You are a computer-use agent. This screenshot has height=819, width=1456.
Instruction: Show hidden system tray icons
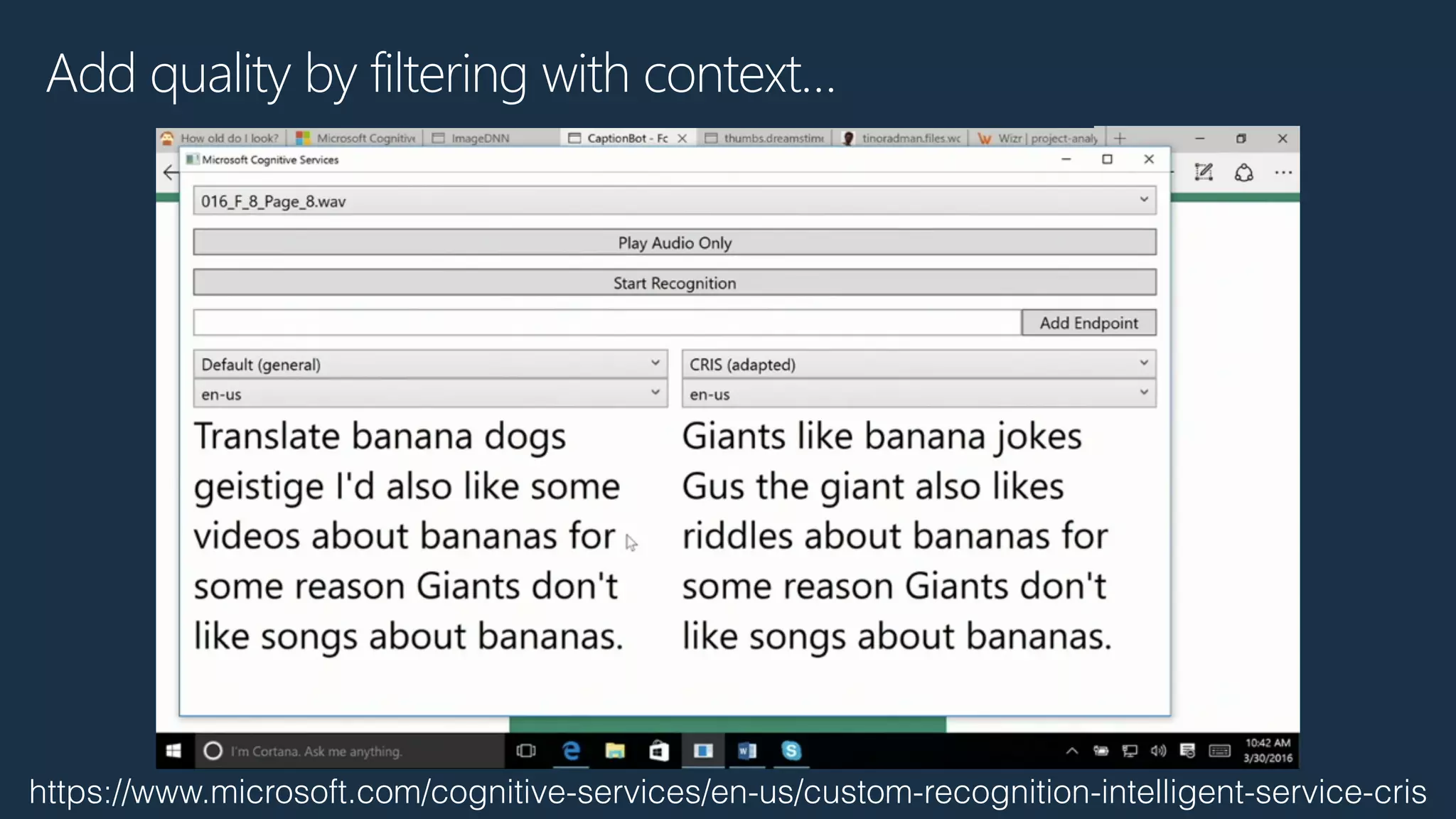click(x=1072, y=751)
